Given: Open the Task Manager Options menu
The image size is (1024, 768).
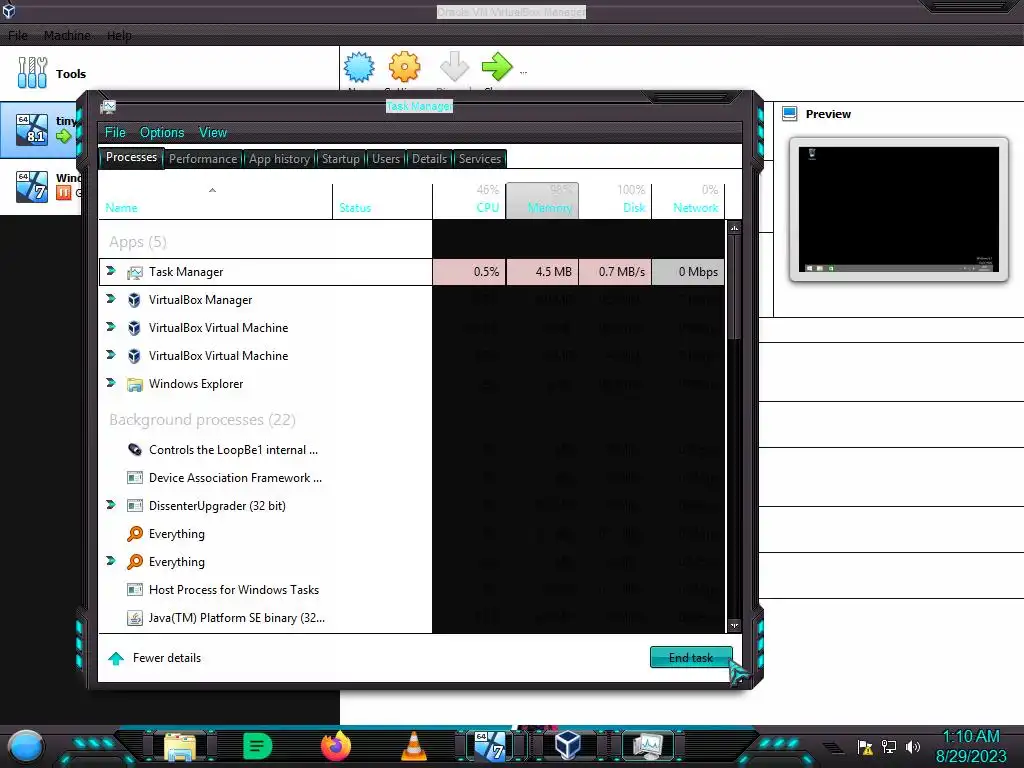Looking at the screenshot, I should 162,133.
